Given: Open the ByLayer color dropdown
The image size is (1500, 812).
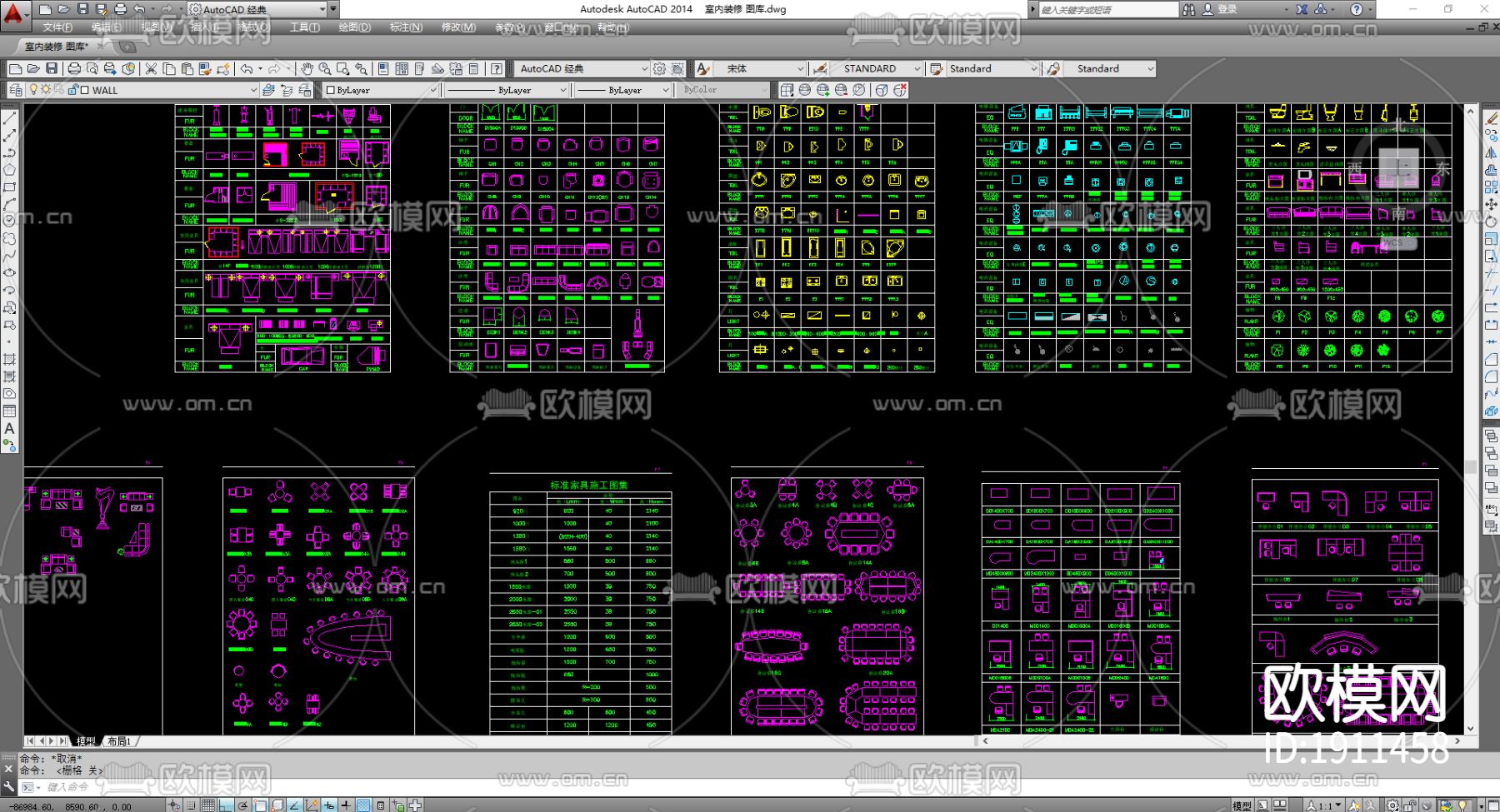Looking at the screenshot, I should click(x=432, y=90).
